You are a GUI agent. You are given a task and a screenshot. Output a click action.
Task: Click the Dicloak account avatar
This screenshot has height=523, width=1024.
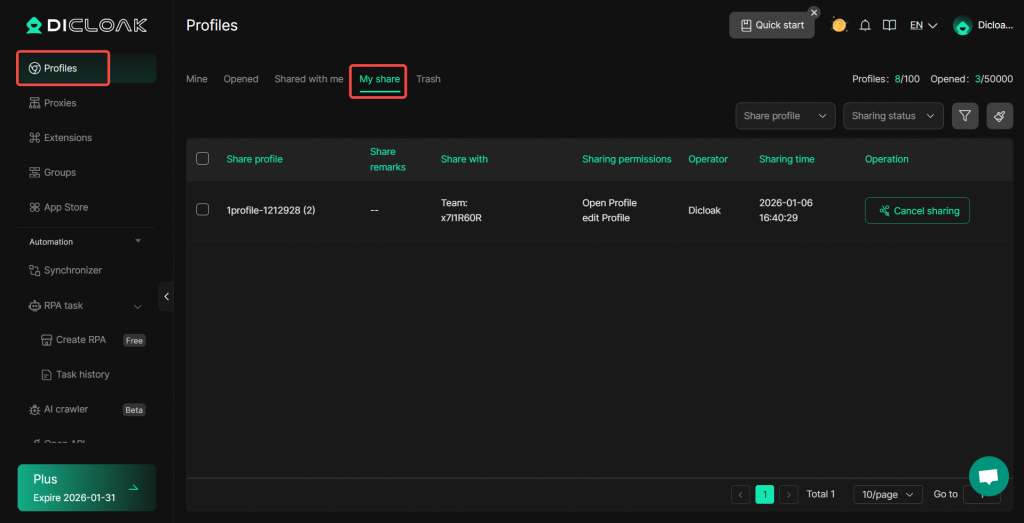962,26
